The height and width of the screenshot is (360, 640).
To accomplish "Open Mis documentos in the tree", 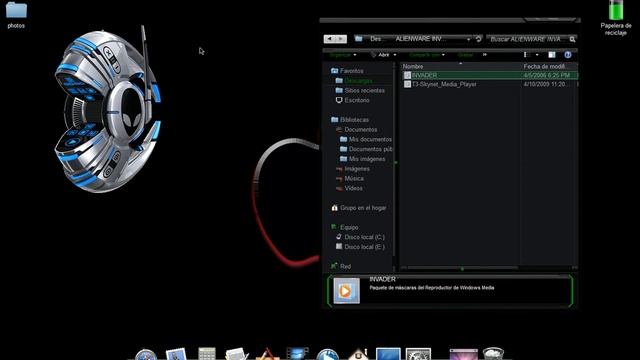I will point(366,139).
